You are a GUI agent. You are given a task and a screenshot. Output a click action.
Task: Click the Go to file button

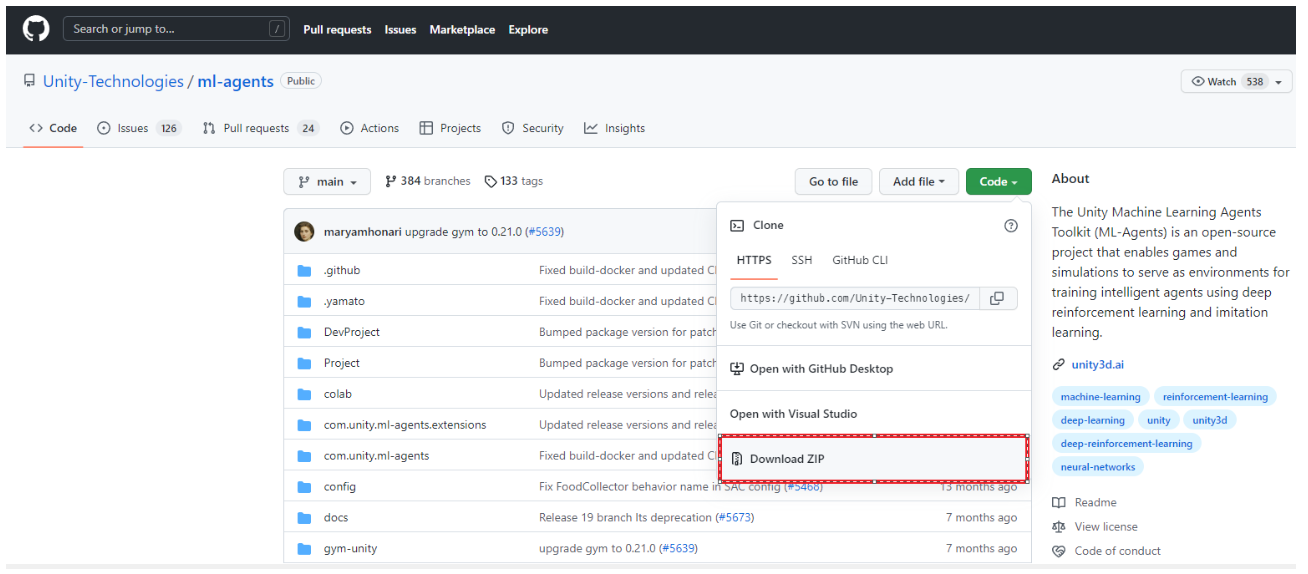click(x=833, y=182)
